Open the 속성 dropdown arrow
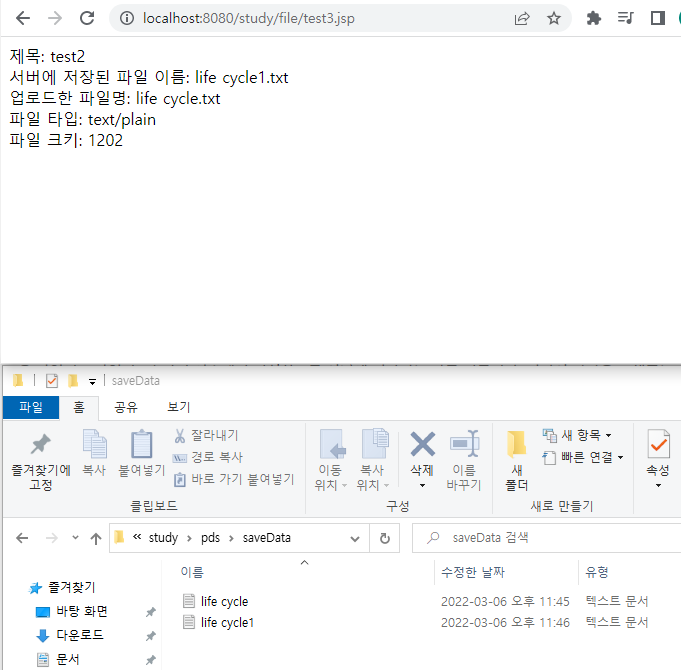This screenshot has width=681, height=670. tap(658, 485)
